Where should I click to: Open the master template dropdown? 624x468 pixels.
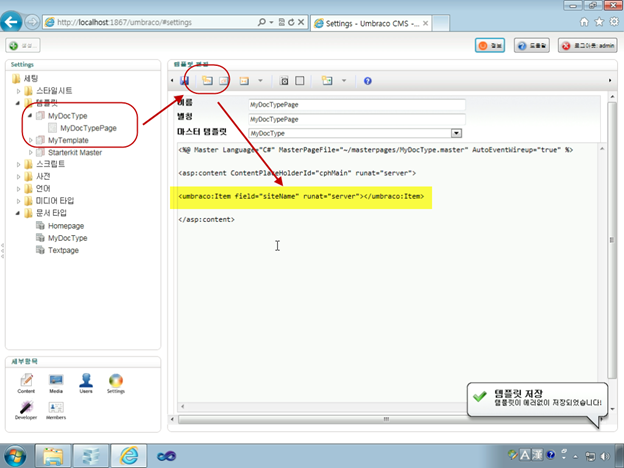click(x=456, y=133)
